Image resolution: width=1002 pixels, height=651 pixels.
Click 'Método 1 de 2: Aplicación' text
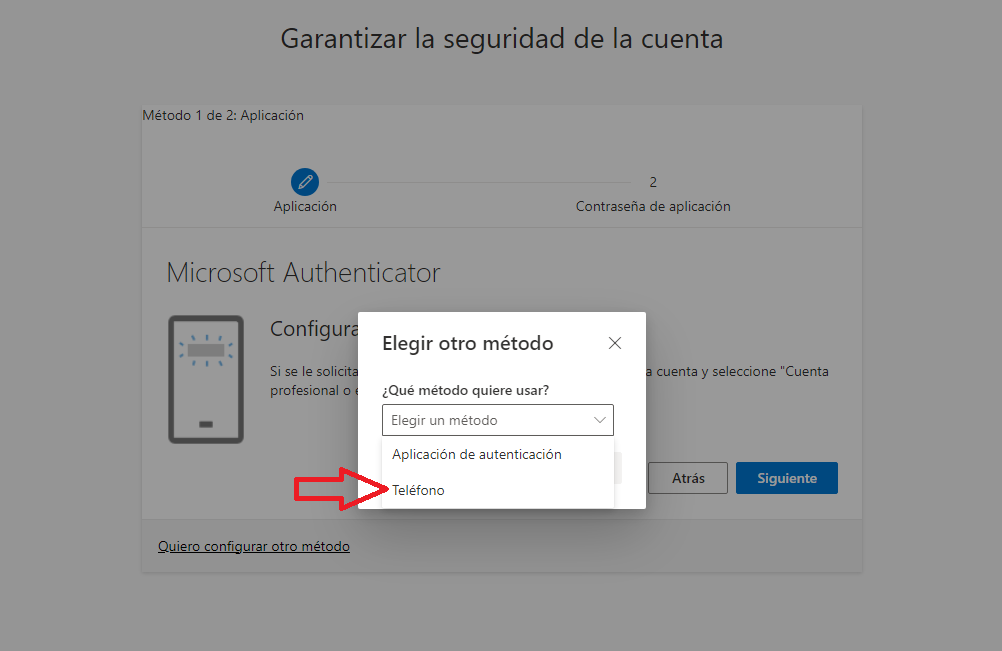[x=223, y=116]
